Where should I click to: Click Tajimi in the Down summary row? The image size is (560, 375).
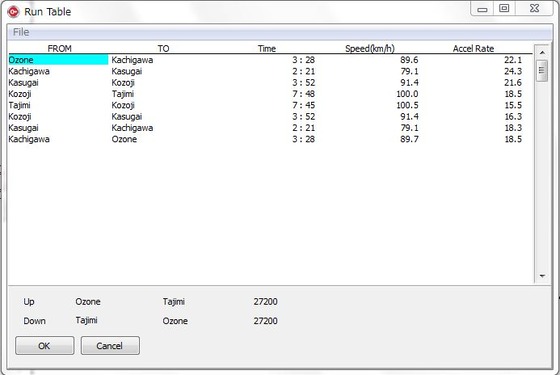point(86,320)
